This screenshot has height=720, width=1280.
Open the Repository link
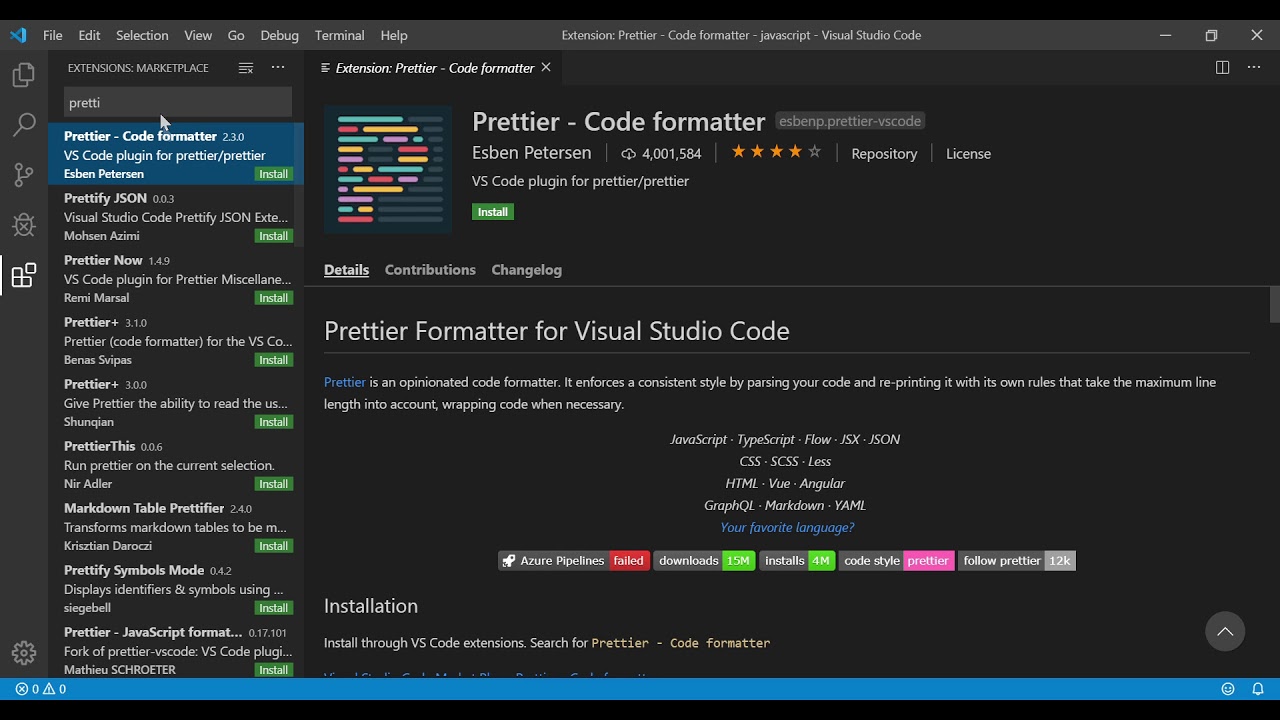pyautogui.click(x=884, y=154)
